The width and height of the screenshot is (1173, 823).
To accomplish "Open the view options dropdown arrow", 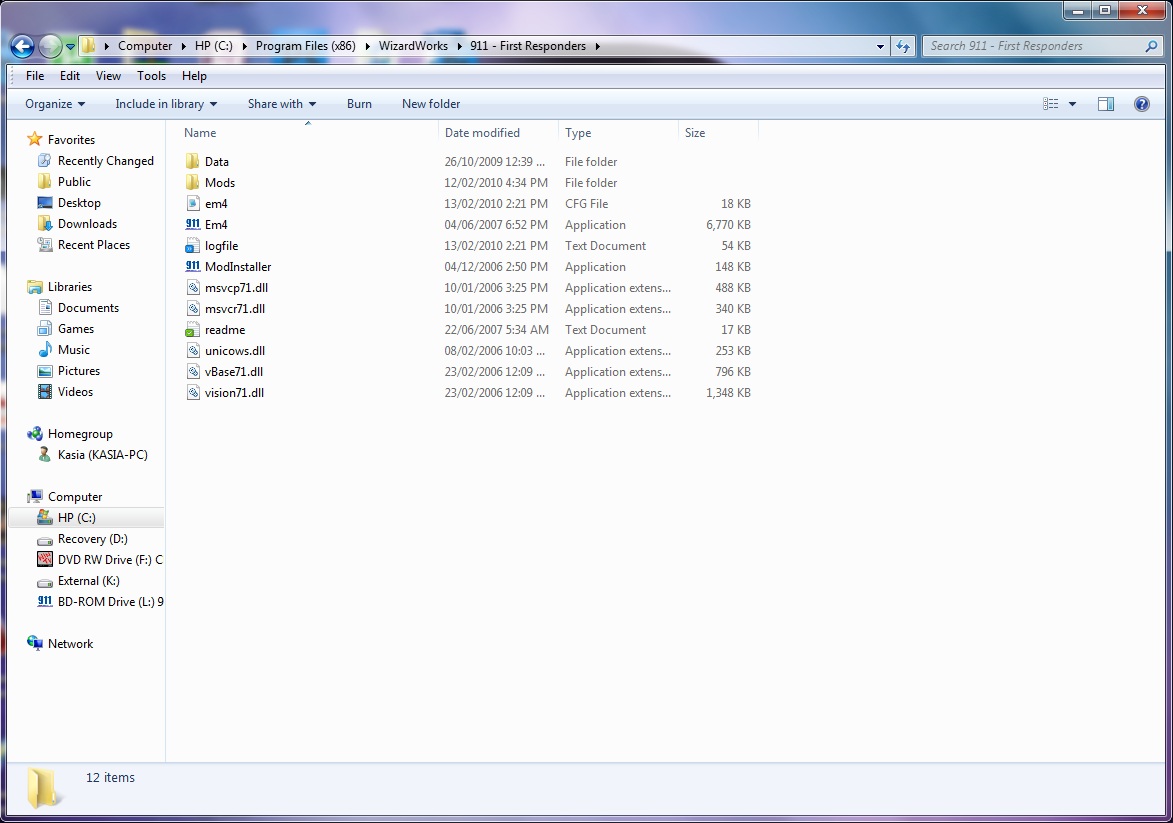I will pos(1072,104).
